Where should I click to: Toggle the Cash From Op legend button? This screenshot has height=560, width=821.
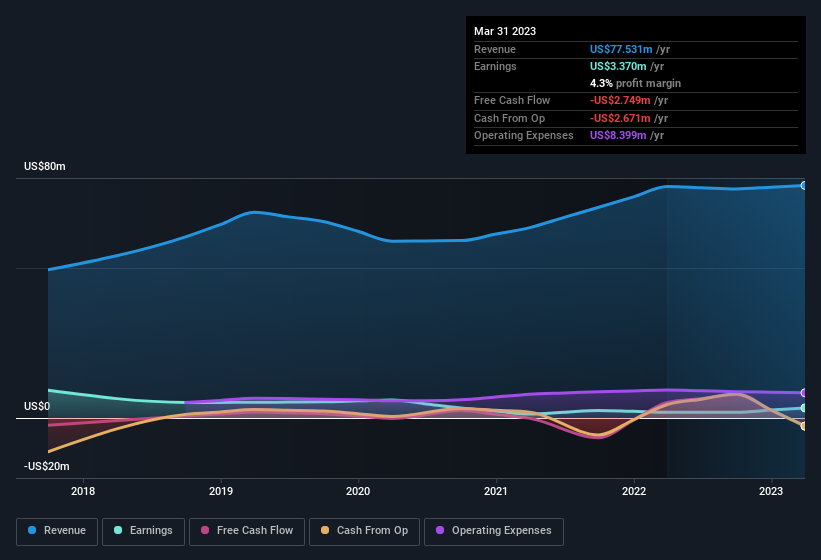click(x=364, y=531)
